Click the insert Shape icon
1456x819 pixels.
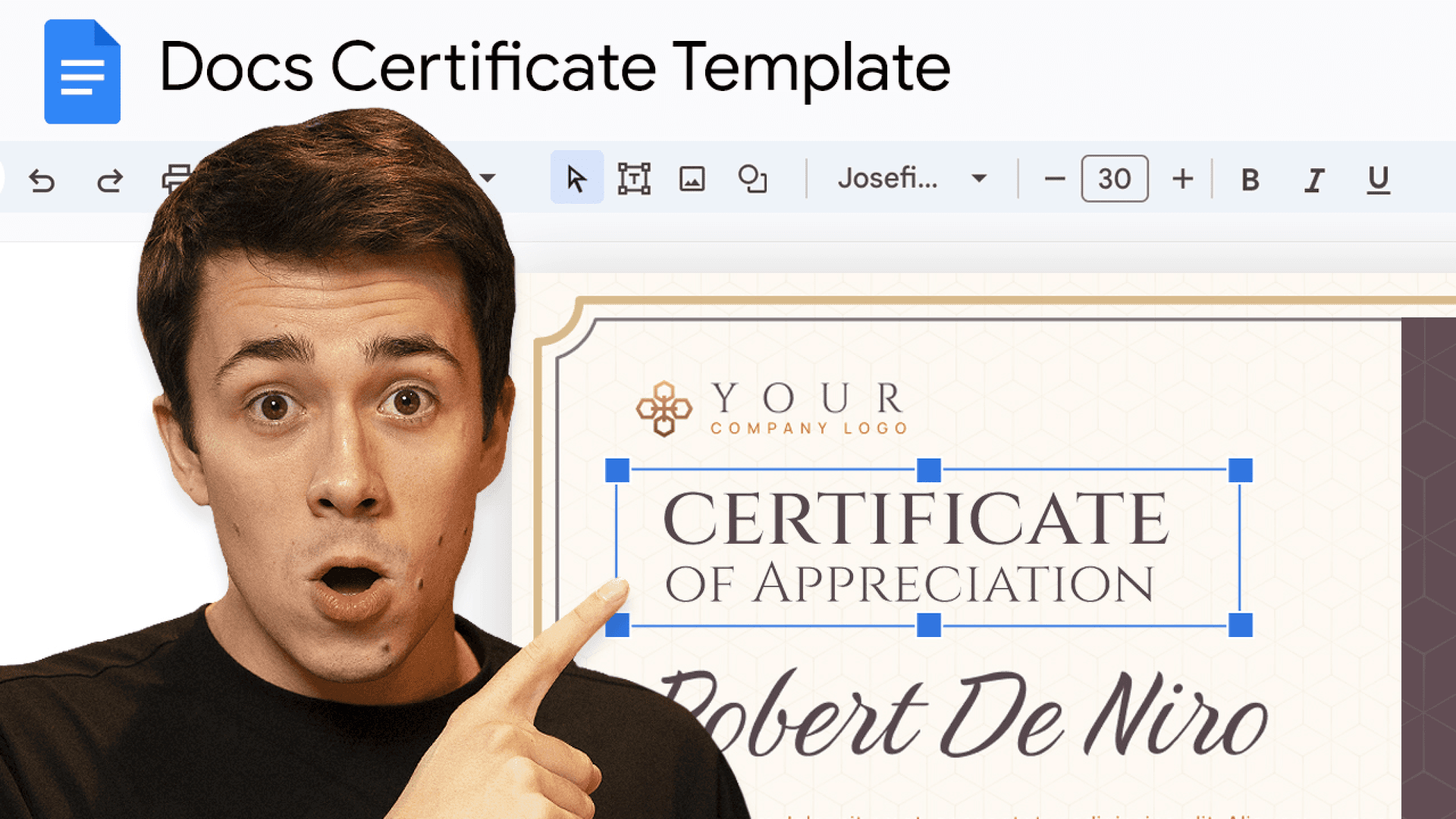(752, 180)
